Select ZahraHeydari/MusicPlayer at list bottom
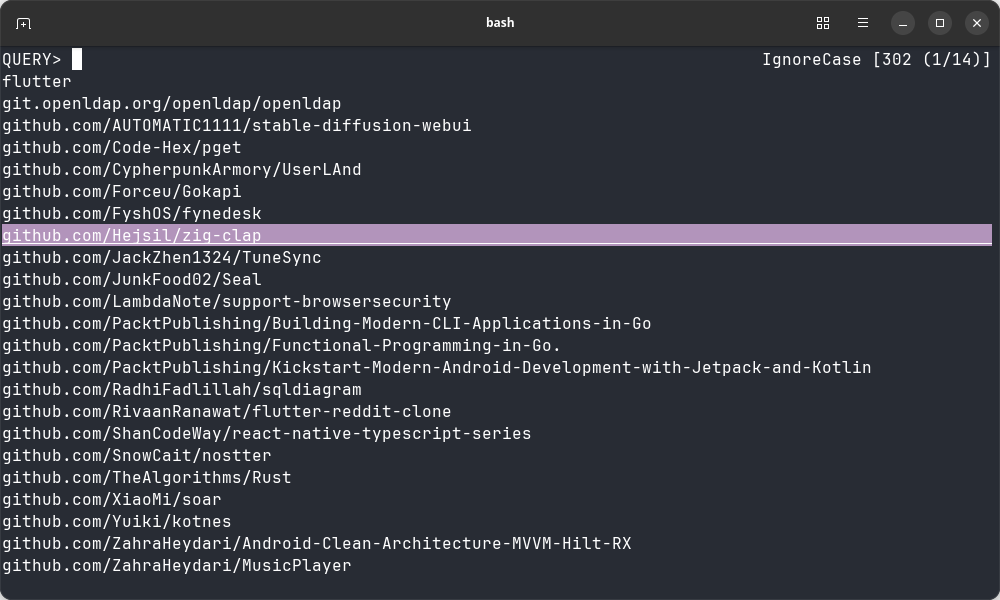The image size is (1000, 600). pyautogui.click(x=176, y=566)
